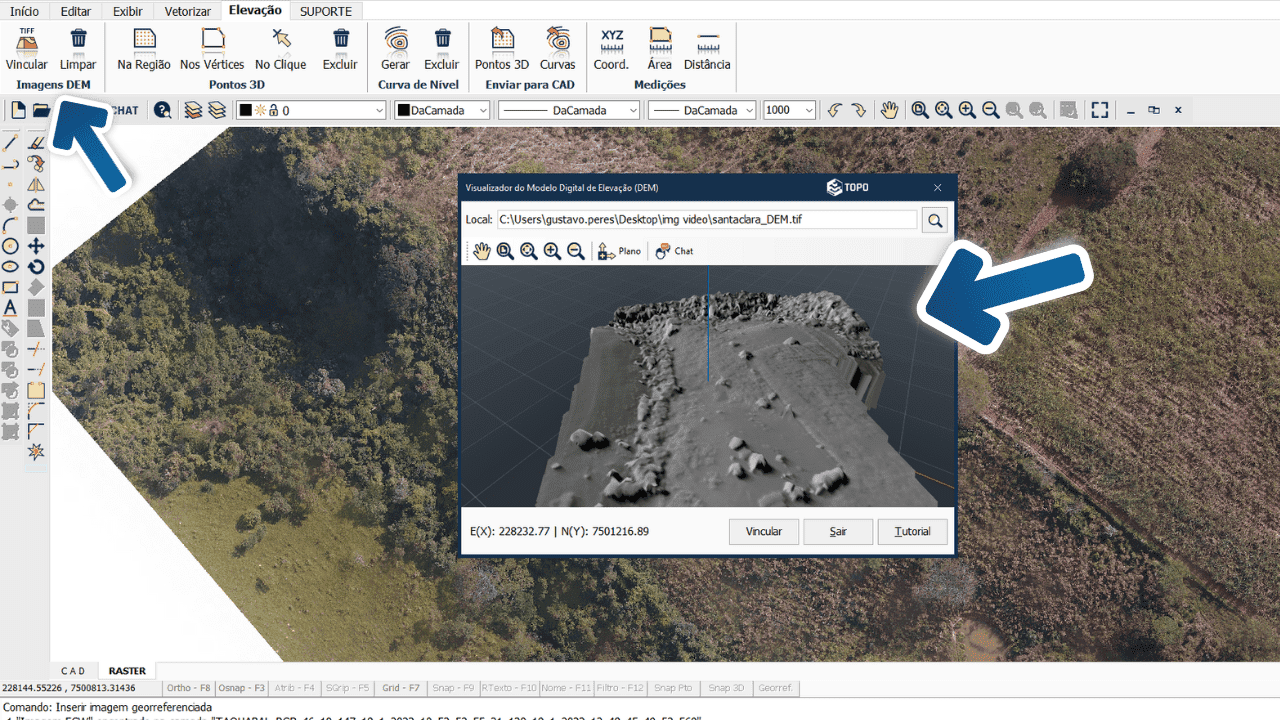Click the 3D DEM model preview

707,385
